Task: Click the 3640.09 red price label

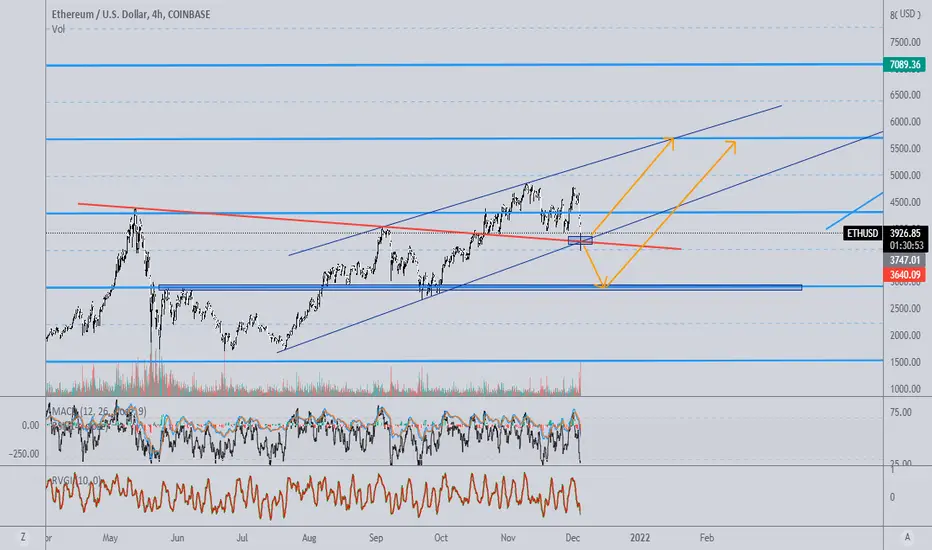Action: pos(905,274)
